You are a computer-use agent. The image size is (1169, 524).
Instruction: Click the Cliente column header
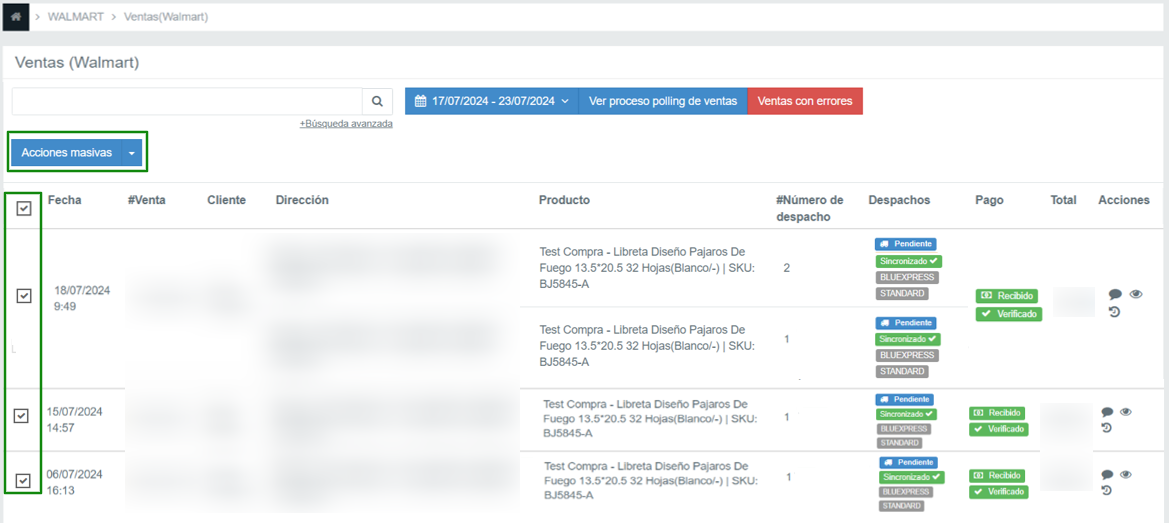(227, 200)
